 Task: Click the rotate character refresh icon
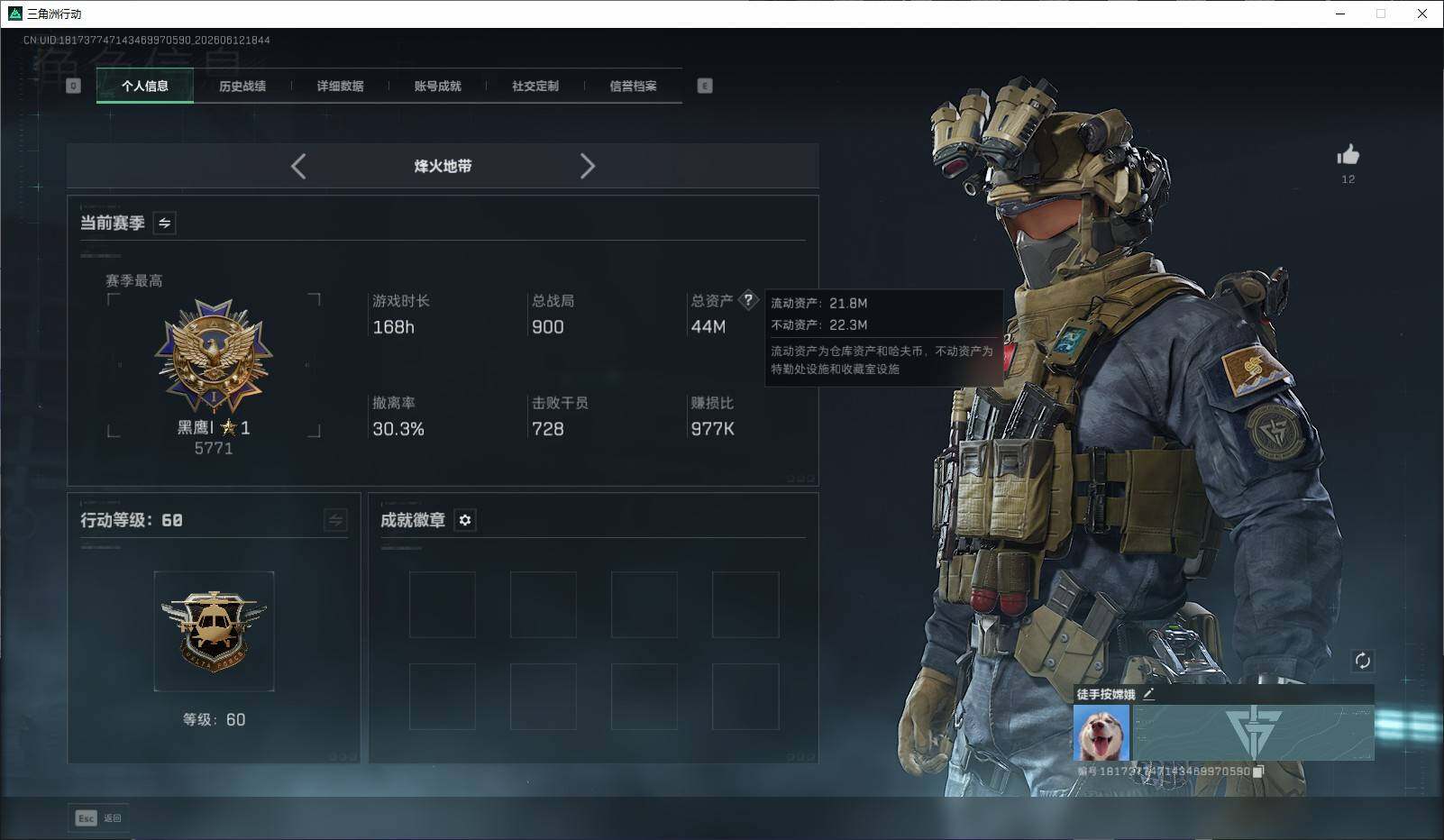tap(1362, 661)
